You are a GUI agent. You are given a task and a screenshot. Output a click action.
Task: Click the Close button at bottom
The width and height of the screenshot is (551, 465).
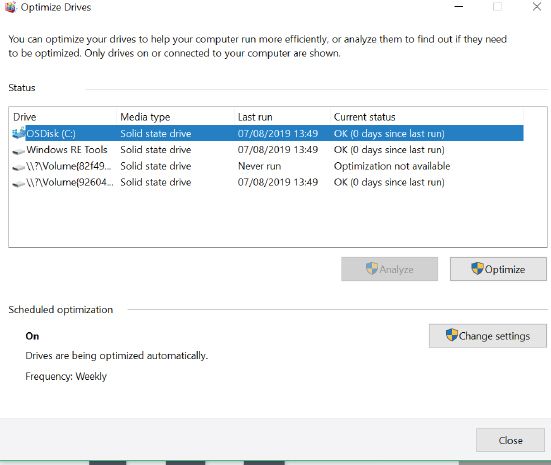(x=510, y=440)
